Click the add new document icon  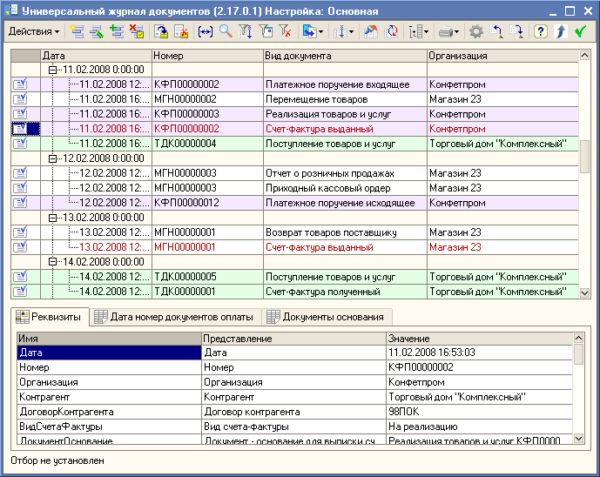(x=77, y=32)
